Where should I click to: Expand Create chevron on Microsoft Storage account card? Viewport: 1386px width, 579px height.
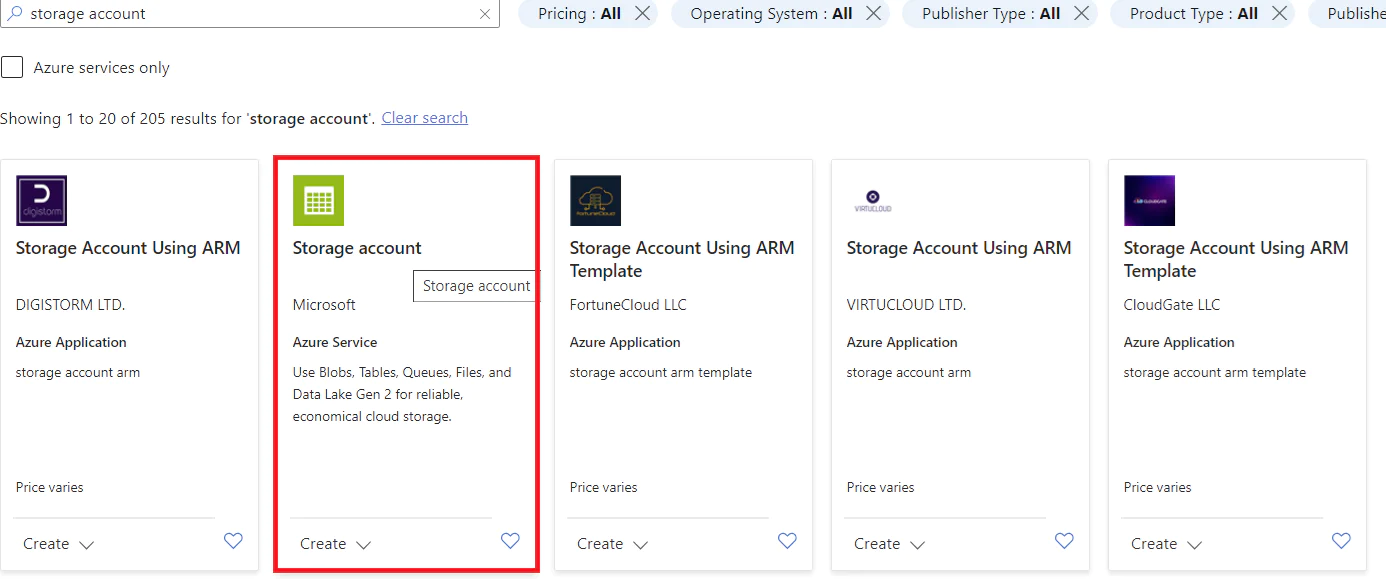click(x=363, y=545)
